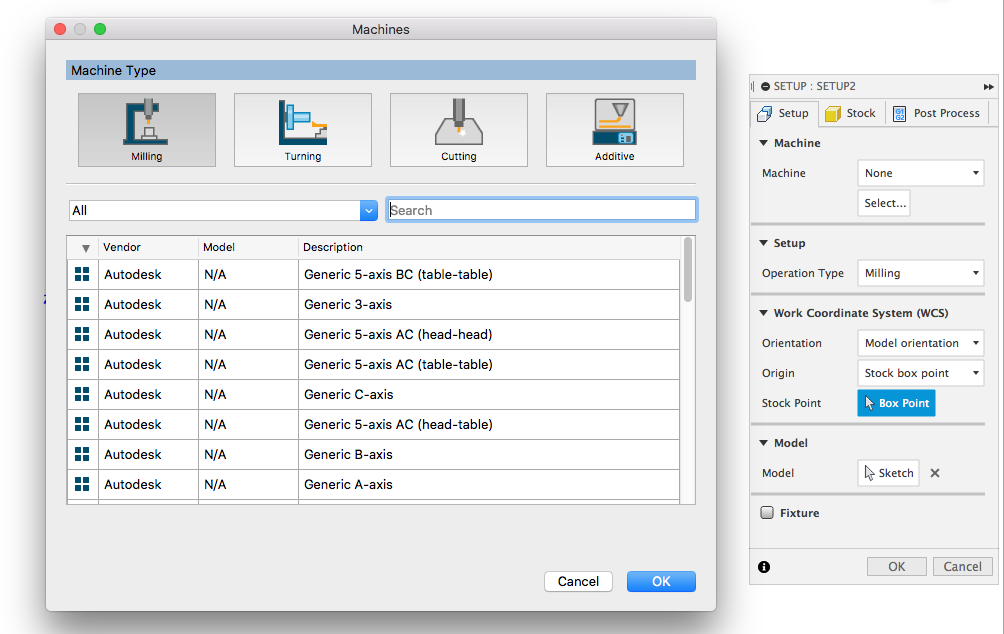The image size is (1004, 634).
Task: Click Autodesk vendor in Generic B-axis row
Action: [x=133, y=454]
